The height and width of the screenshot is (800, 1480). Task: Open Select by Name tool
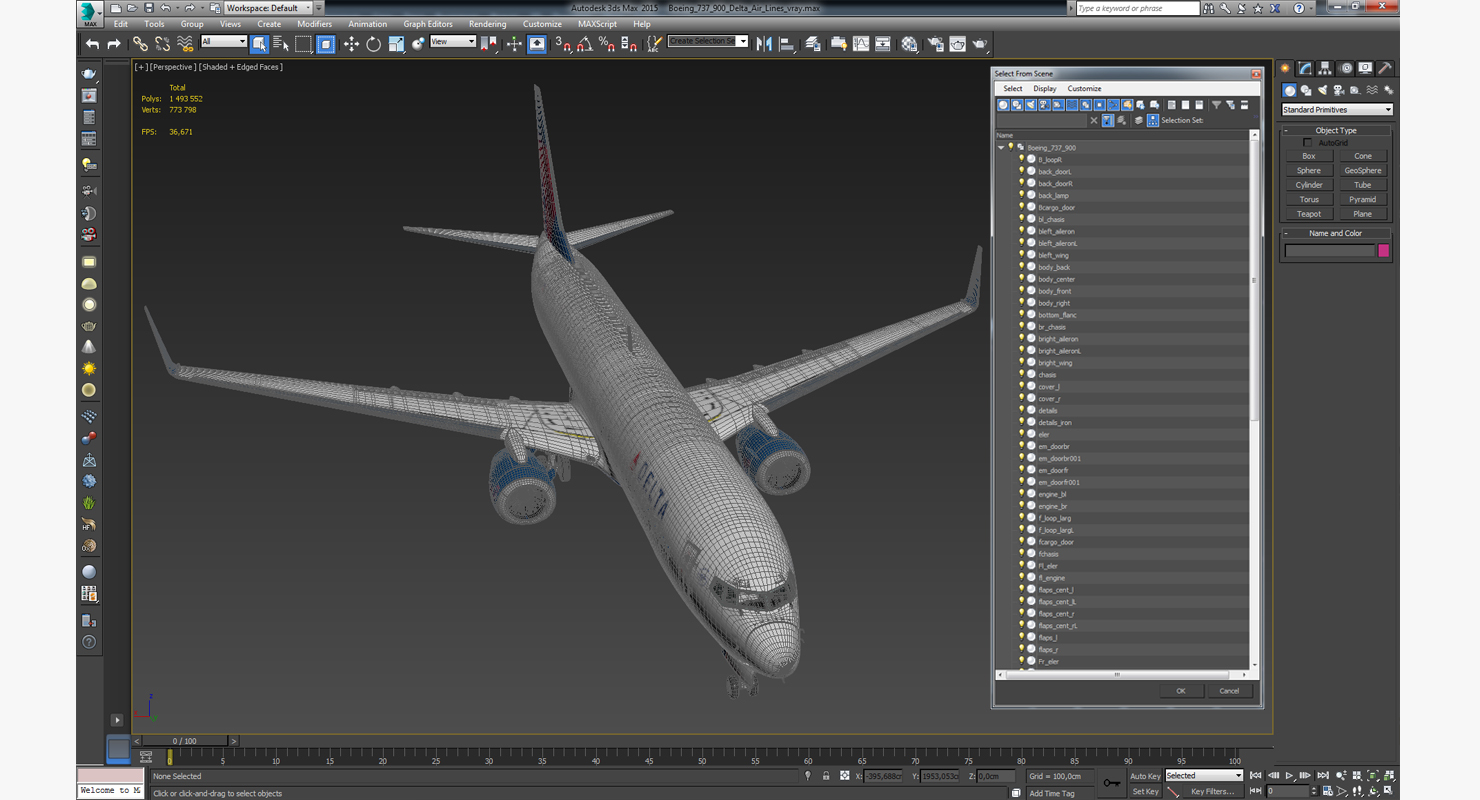(x=280, y=44)
